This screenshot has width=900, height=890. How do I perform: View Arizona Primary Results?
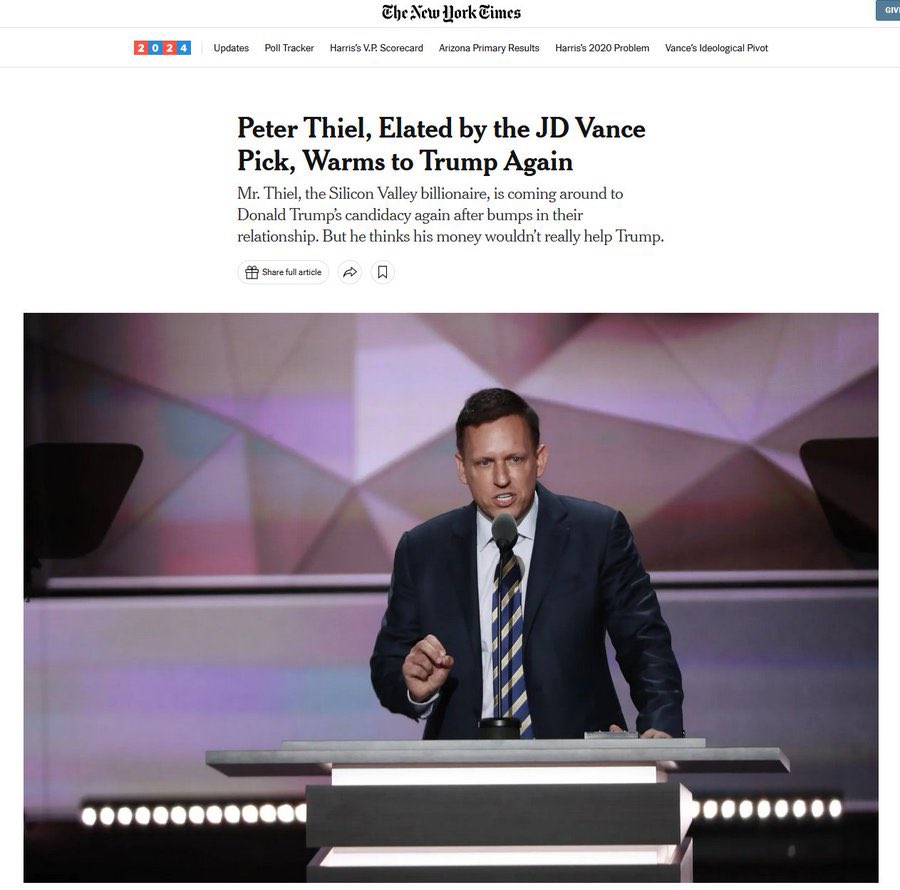(489, 48)
